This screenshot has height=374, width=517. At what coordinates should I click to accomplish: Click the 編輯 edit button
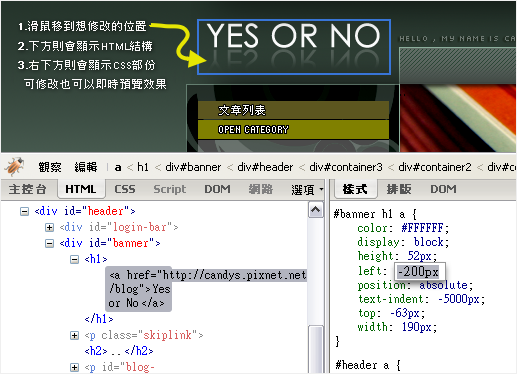pyautogui.click(x=86, y=167)
